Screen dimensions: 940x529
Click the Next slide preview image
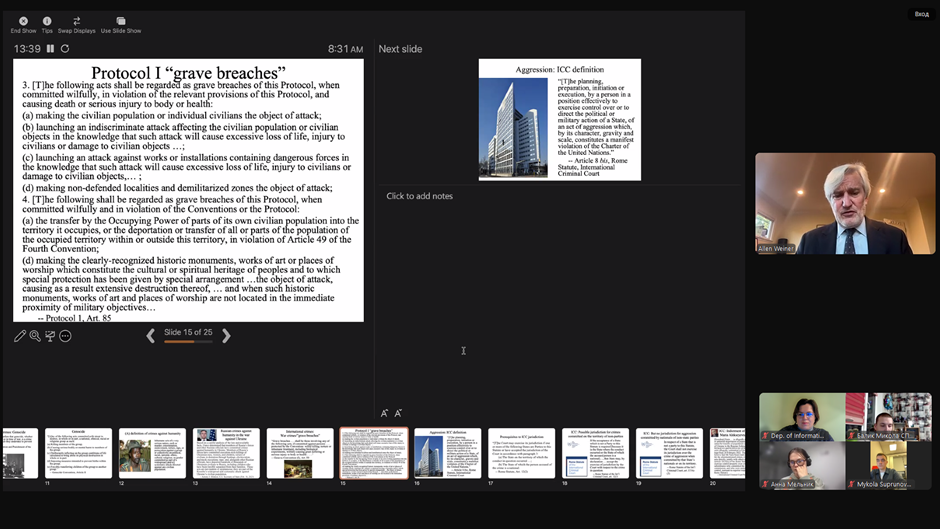559,119
